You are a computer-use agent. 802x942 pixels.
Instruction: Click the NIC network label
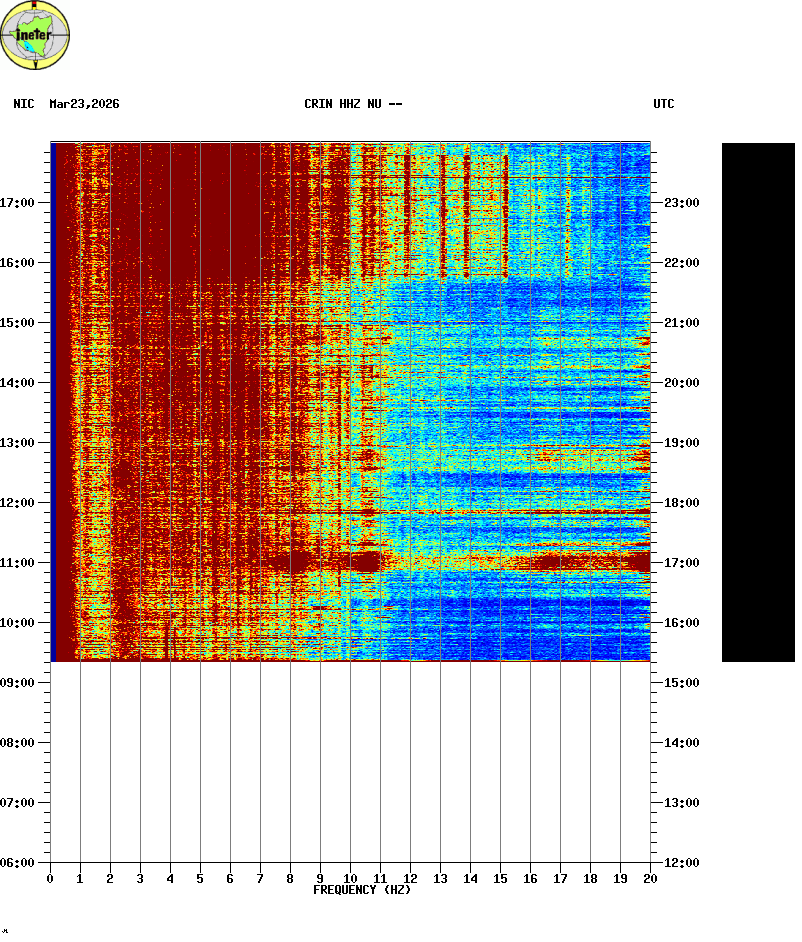[x=23, y=104]
